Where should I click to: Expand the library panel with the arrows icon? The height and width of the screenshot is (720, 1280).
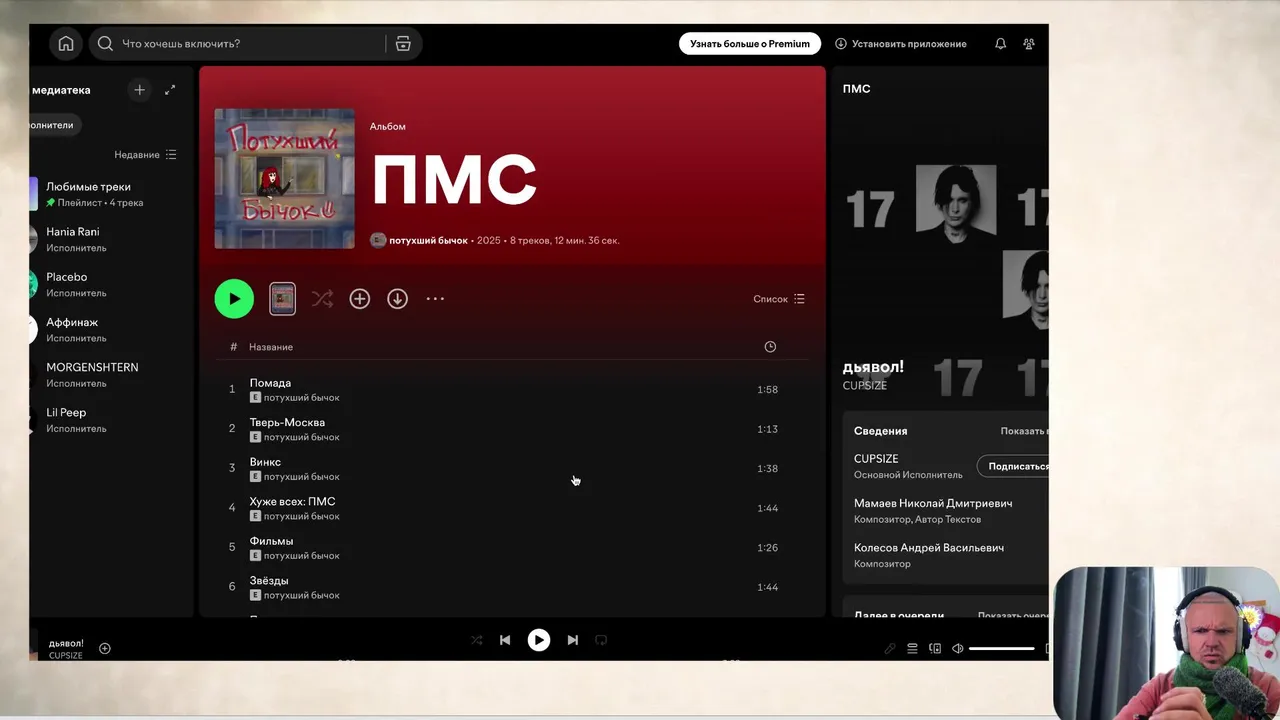[x=170, y=90]
